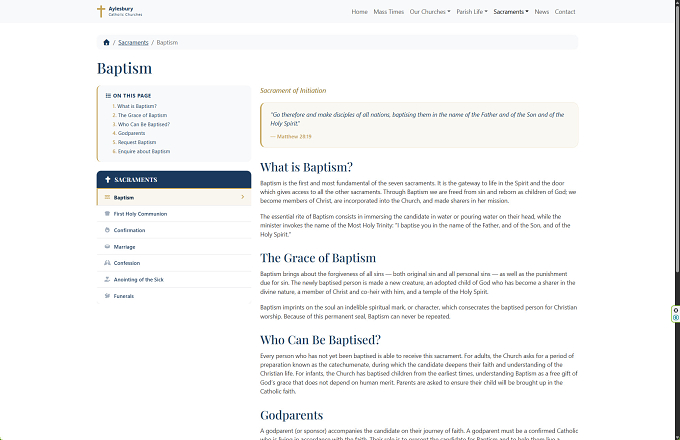Open Funerals page in sidebar
The image size is (680, 440).
pyautogui.click(x=174, y=296)
